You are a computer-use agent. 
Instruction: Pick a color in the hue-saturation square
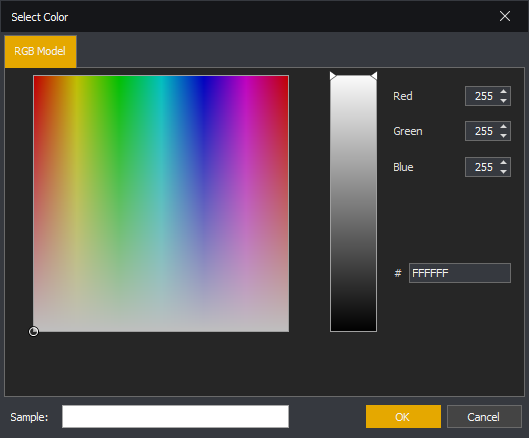(x=161, y=203)
